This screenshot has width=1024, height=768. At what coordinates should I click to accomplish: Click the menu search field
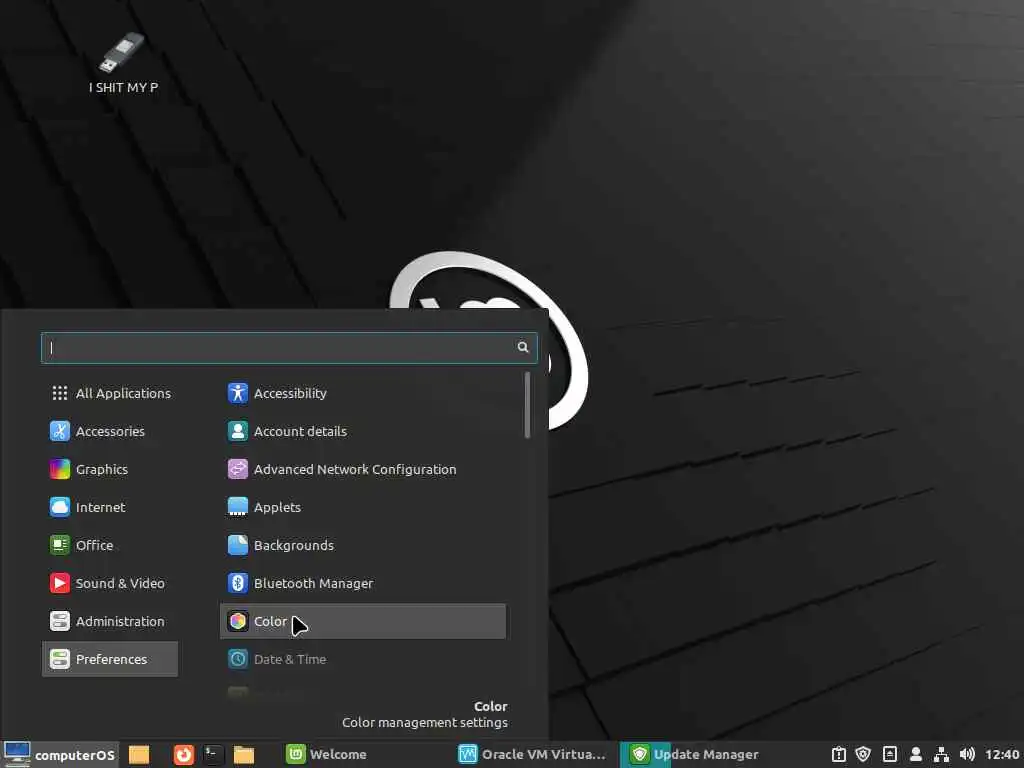pos(289,347)
